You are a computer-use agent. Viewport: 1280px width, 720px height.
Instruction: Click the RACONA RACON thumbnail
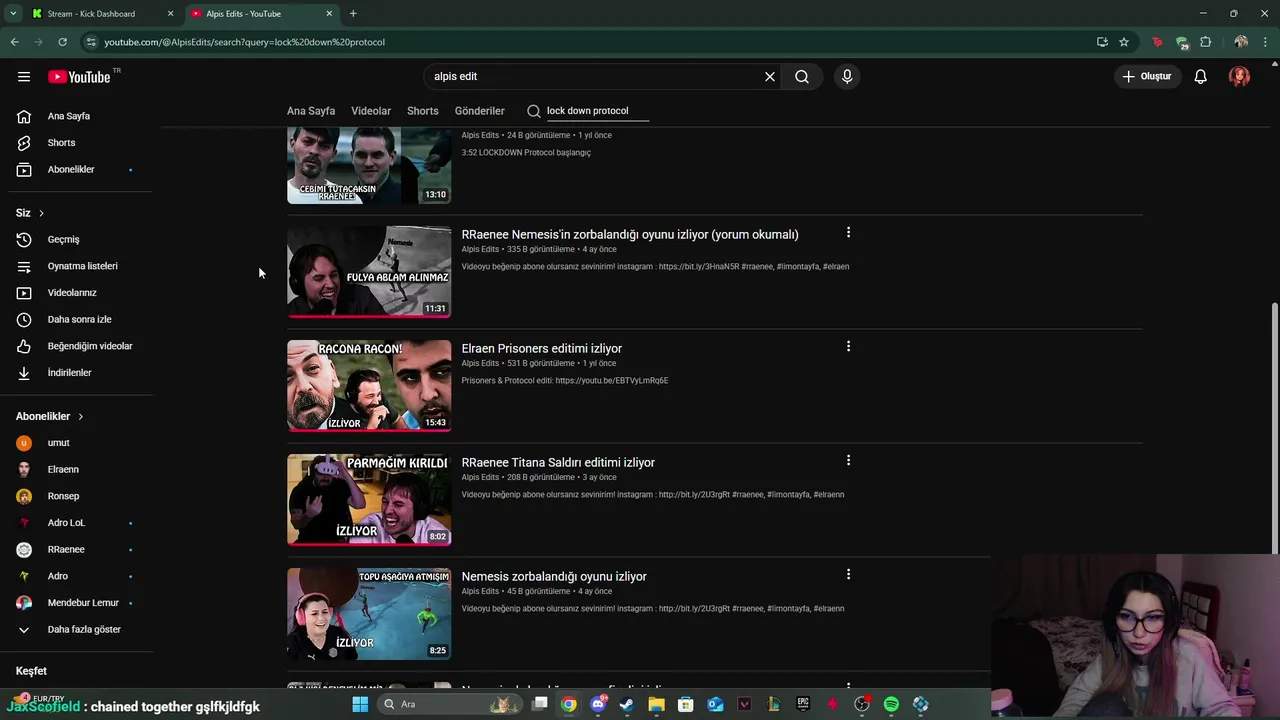point(369,386)
